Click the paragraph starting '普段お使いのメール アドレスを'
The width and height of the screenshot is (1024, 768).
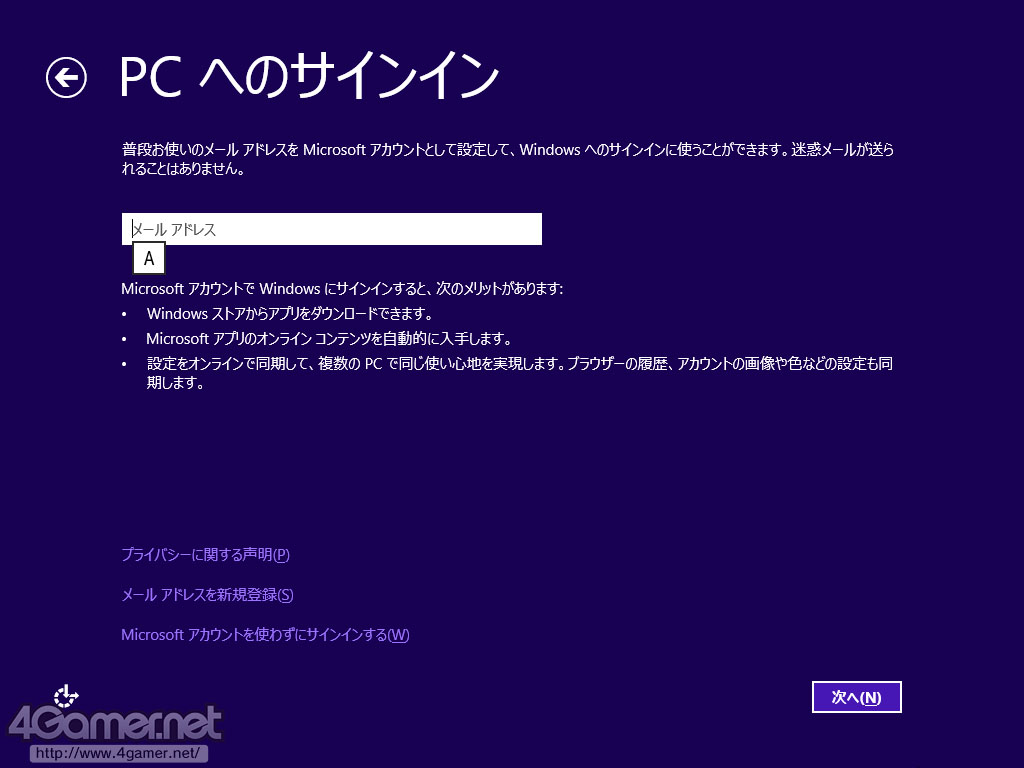tap(507, 159)
